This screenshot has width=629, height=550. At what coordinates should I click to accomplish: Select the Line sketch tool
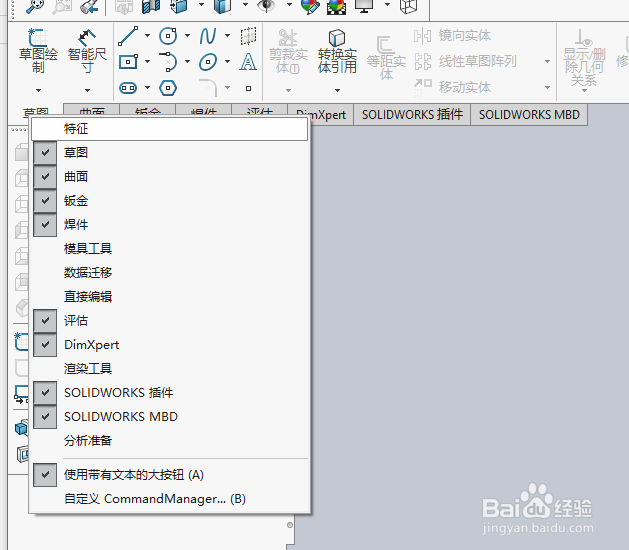point(128,36)
